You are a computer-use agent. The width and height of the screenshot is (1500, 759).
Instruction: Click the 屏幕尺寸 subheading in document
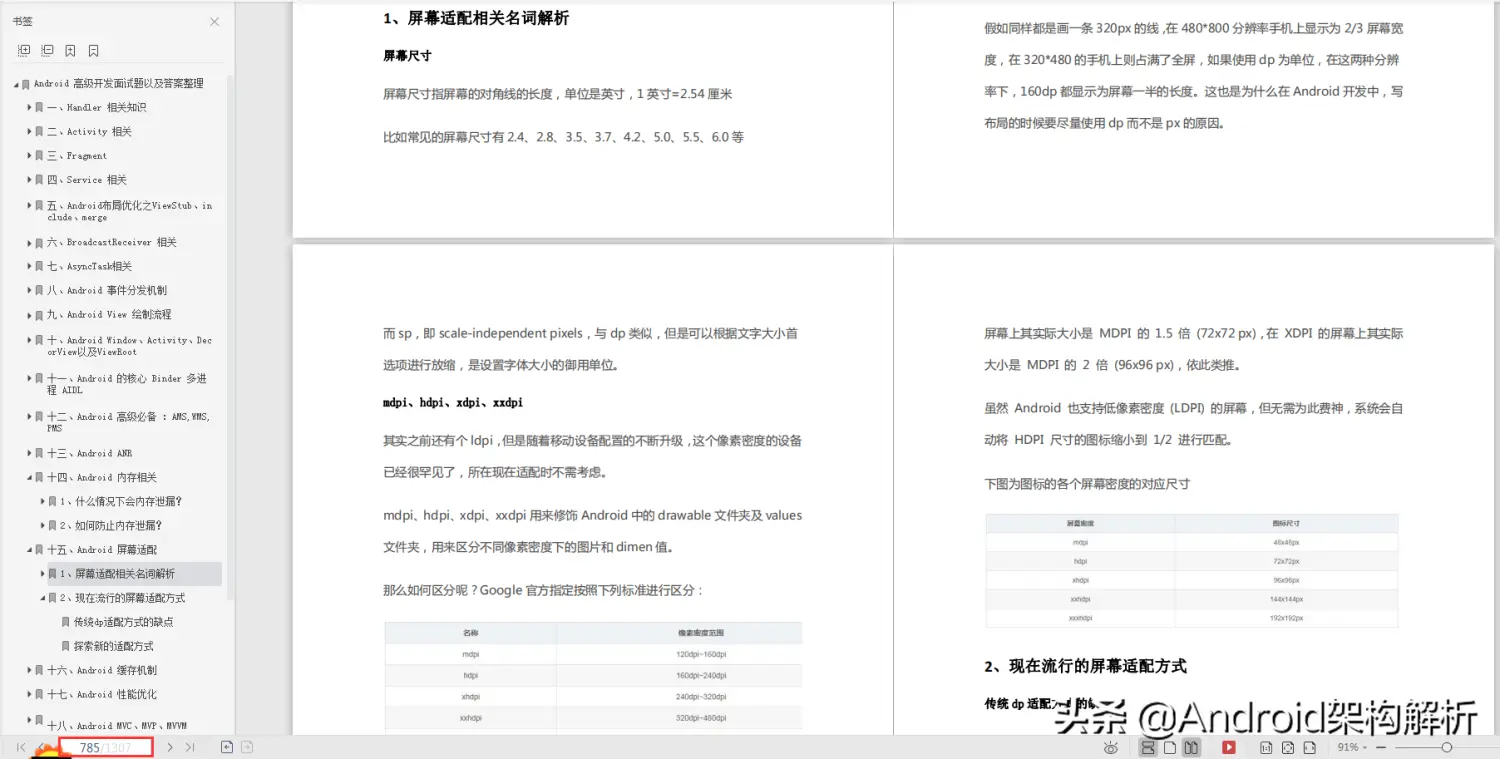[x=407, y=56]
